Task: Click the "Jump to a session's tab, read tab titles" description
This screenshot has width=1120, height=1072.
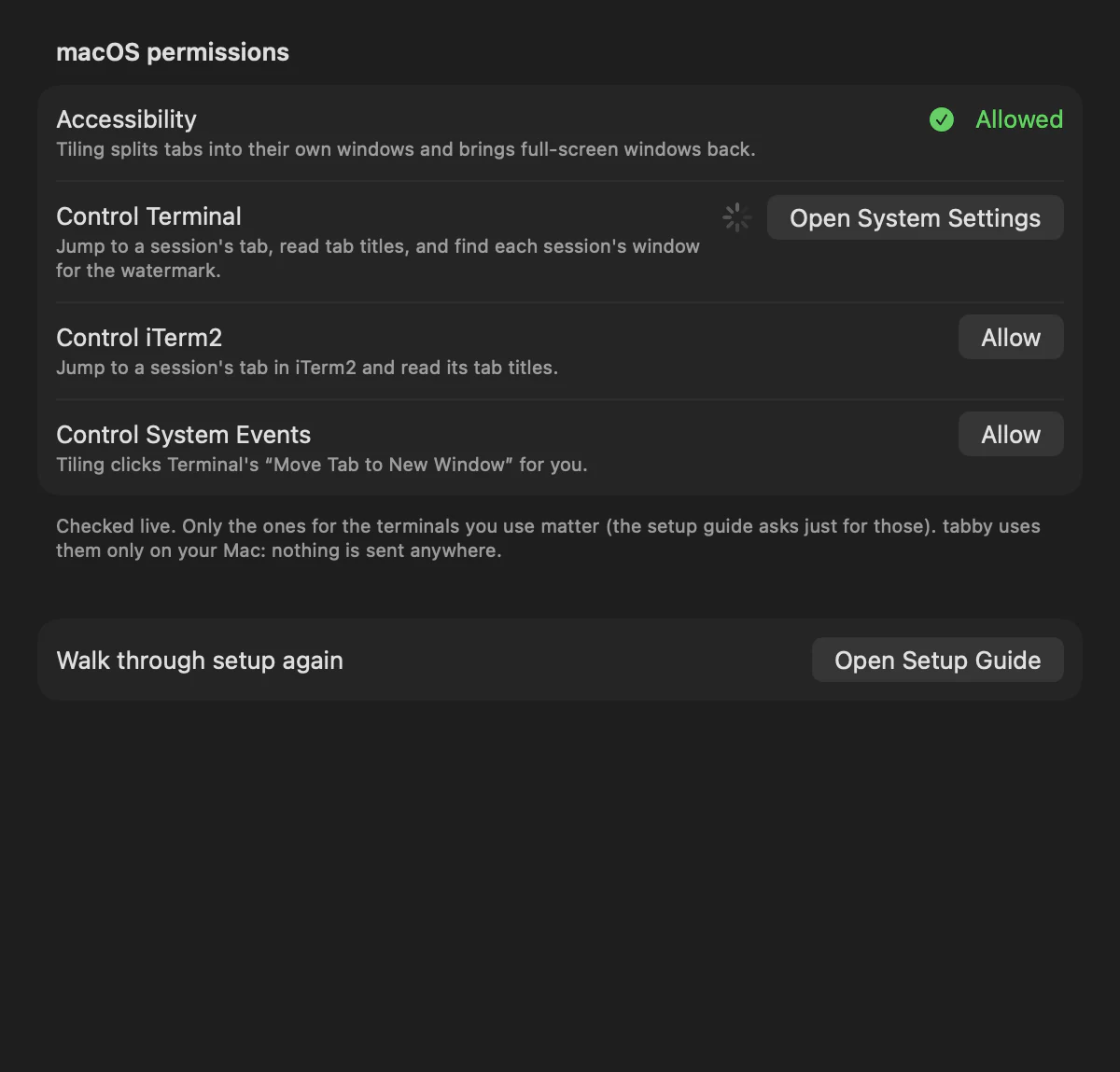Action: [378, 258]
